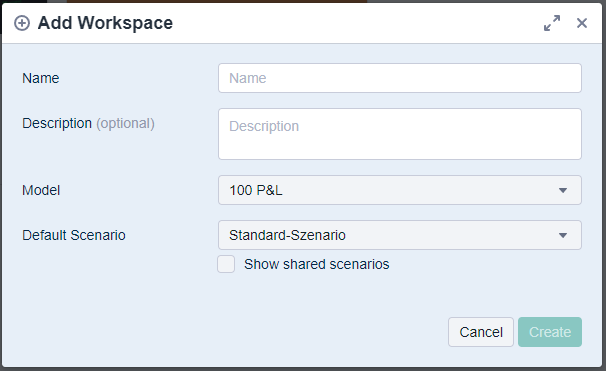This screenshot has height=371, width=606.
Task: Click the 'Name' field label
Action: [41, 78]
